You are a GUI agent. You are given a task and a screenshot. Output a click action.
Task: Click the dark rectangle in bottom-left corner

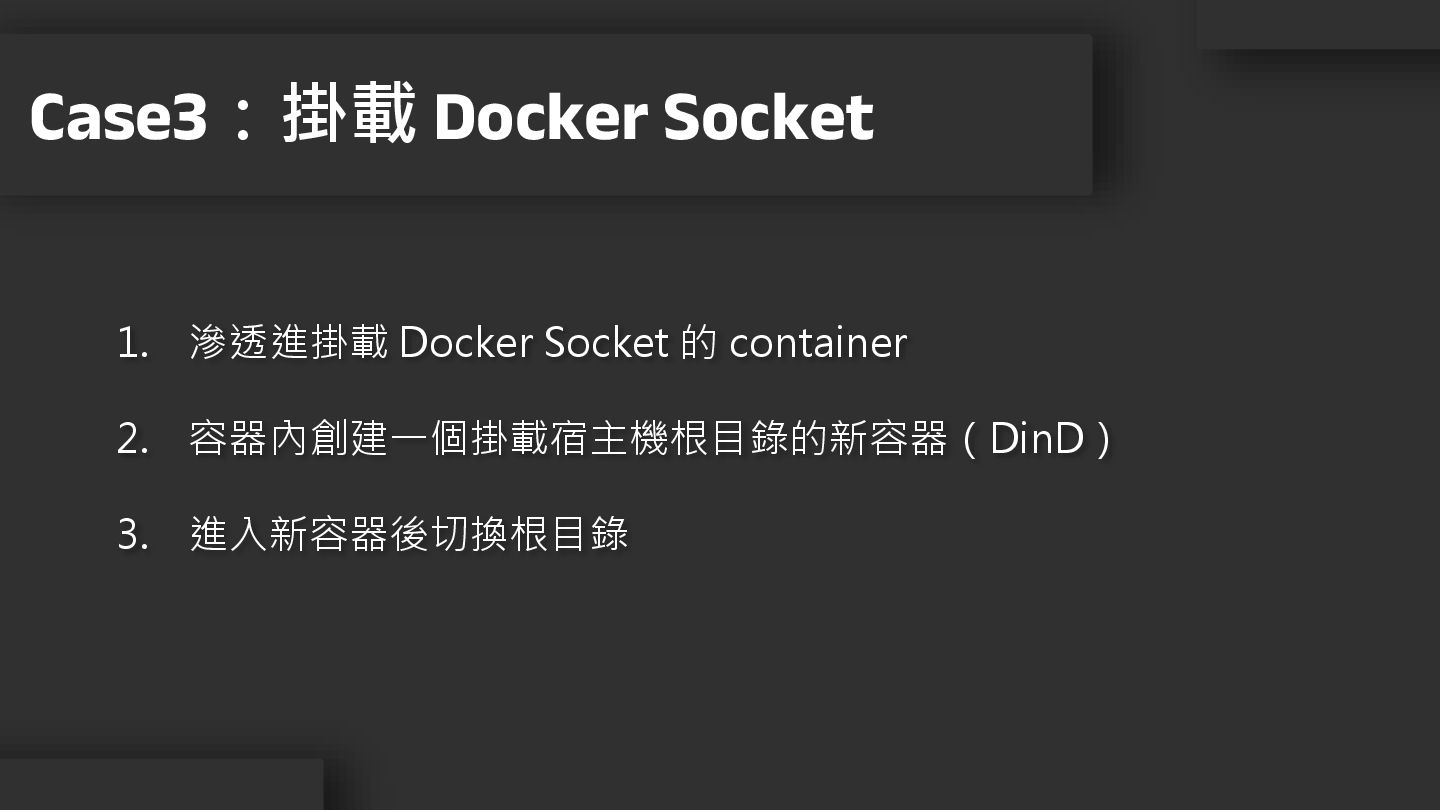(160, 785)
